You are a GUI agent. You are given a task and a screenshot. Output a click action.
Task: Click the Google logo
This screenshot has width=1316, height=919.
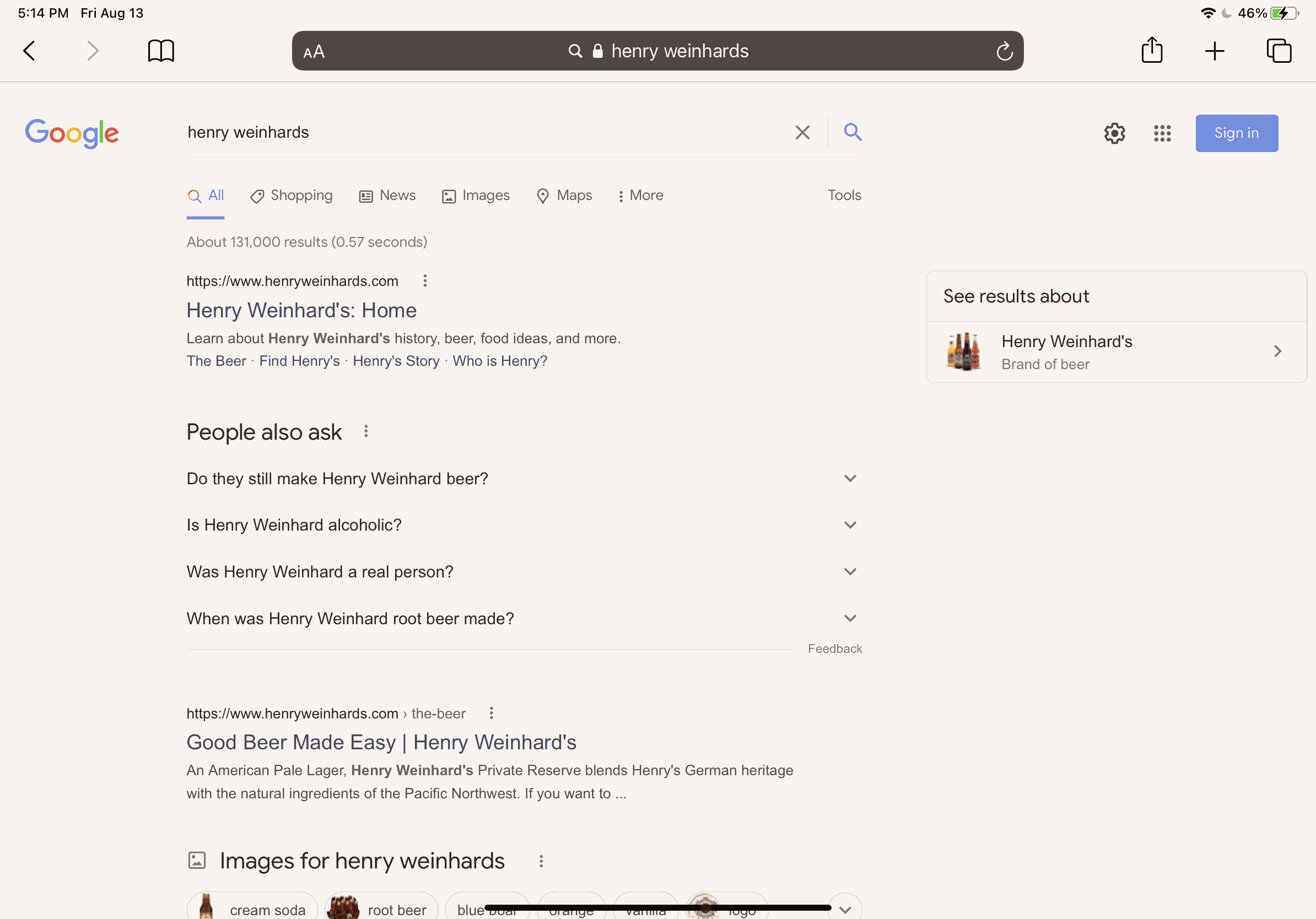[72, 133]
